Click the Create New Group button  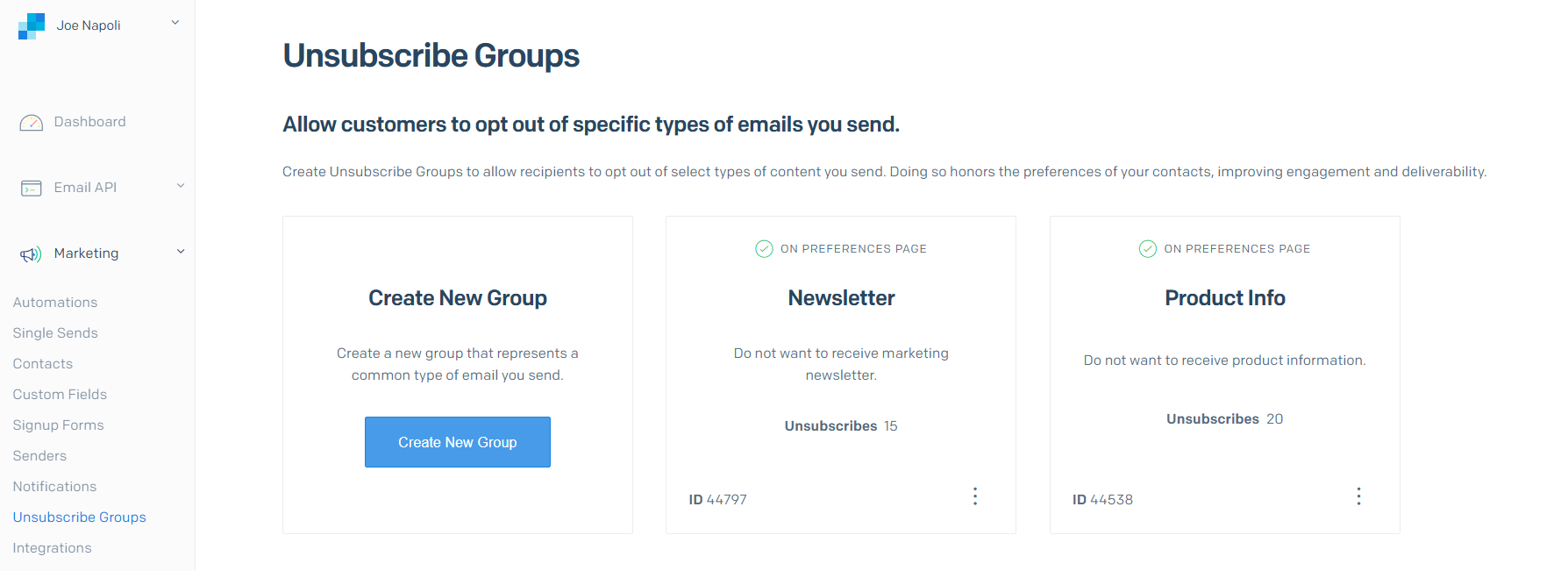[458, 442]
